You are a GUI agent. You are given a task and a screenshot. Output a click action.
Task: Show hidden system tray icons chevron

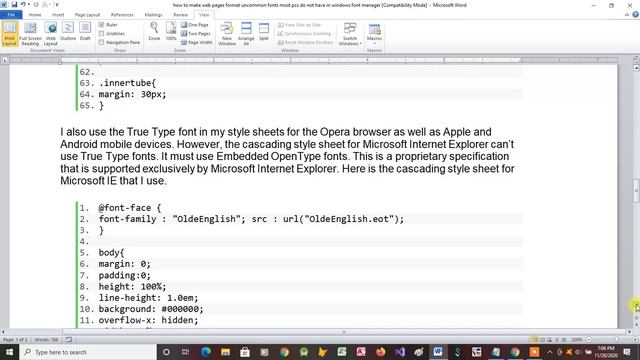[550, 352]
